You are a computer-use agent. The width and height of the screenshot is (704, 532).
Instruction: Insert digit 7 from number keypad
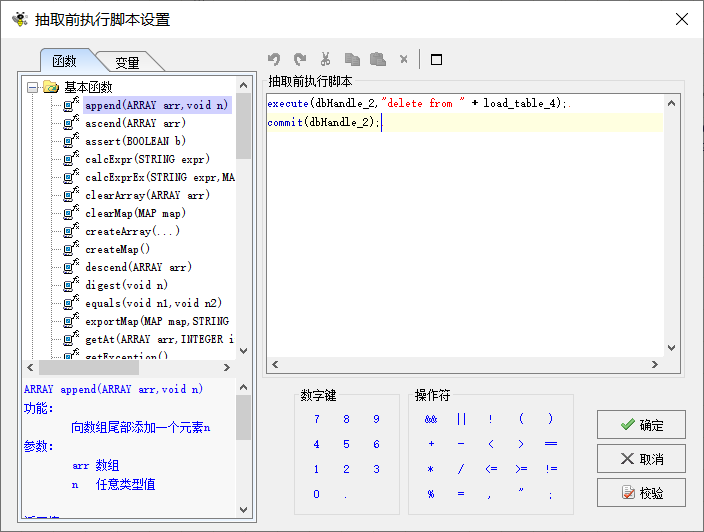317,419
